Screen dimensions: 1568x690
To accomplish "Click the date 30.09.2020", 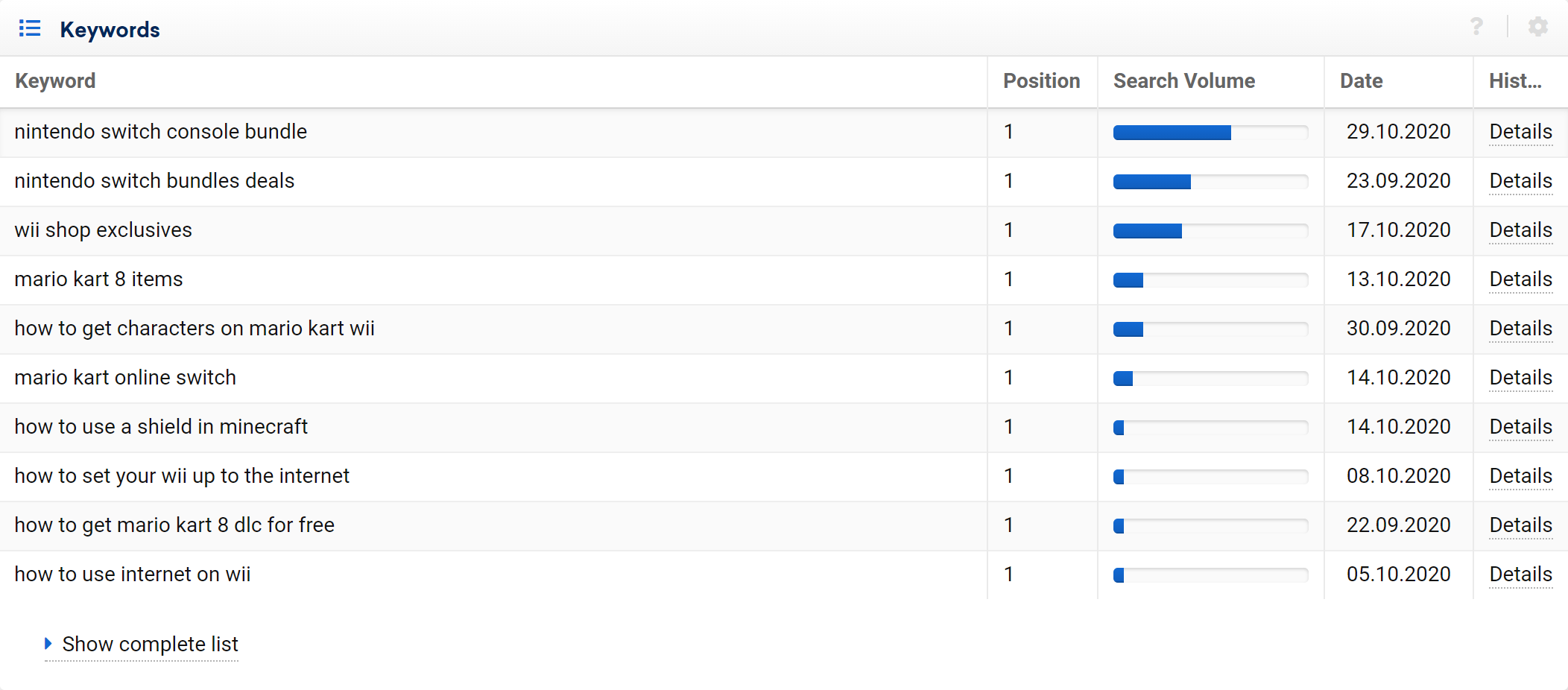I will coord(1398,329).
